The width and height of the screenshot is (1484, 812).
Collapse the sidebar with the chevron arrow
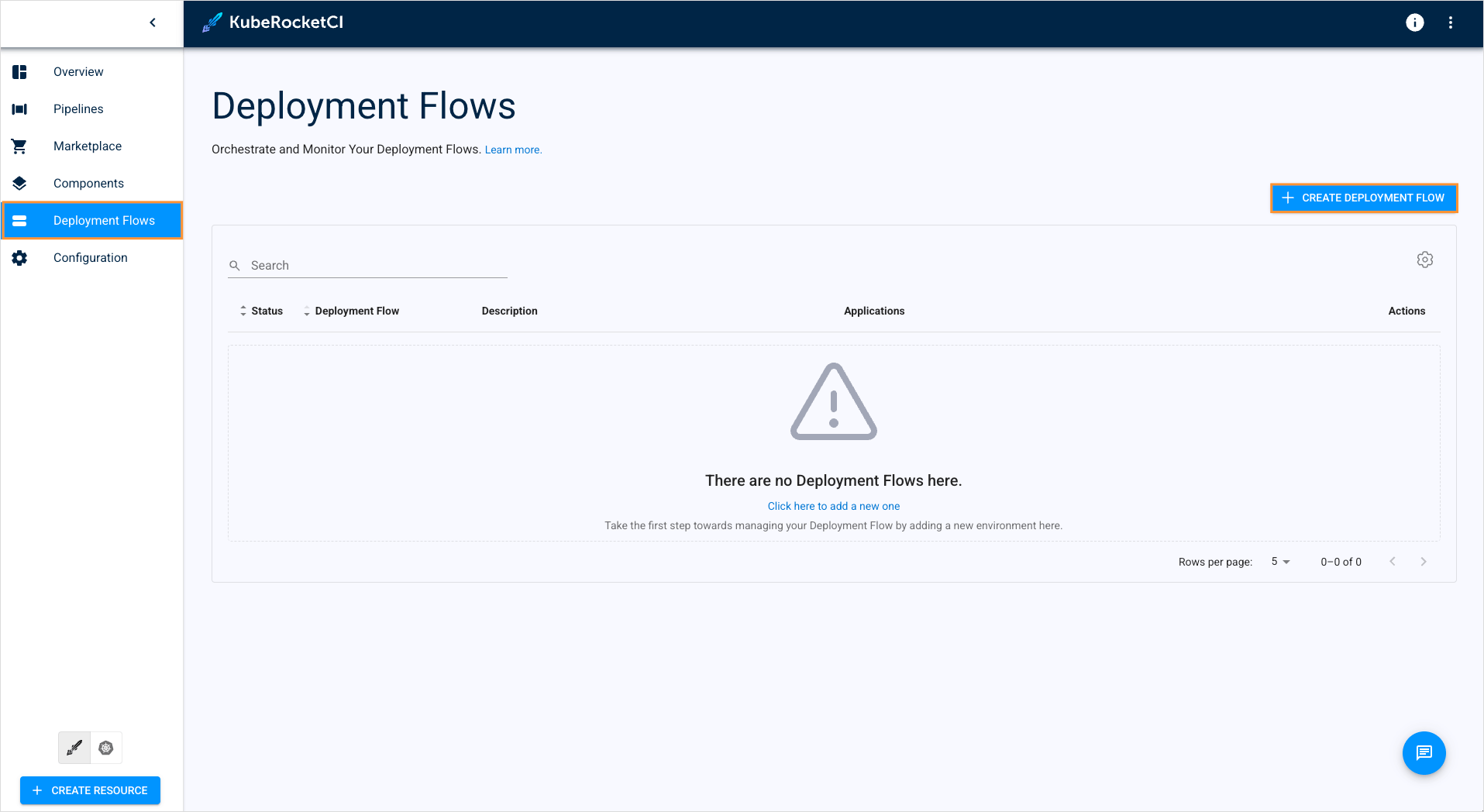point(152,22)
